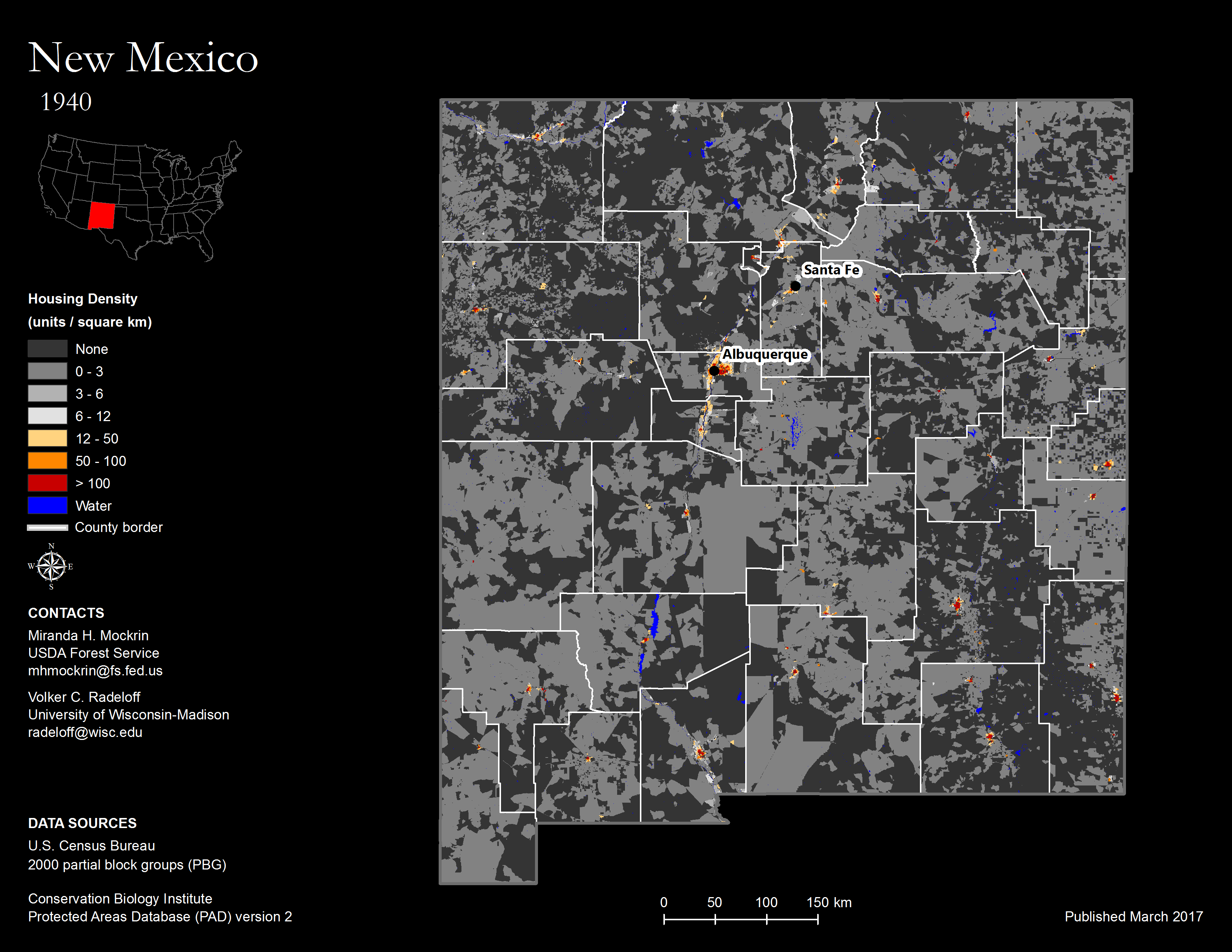Image resolution: width=1232 pixels, height=952 pixels.
Task: Click 'U.S. Census Bureau' text
Action: click(x=91, y=845)
